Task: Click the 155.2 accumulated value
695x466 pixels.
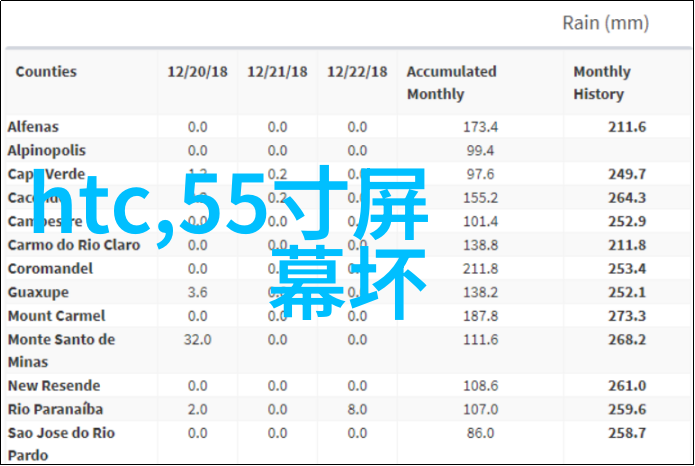Action: click(480, 198)
